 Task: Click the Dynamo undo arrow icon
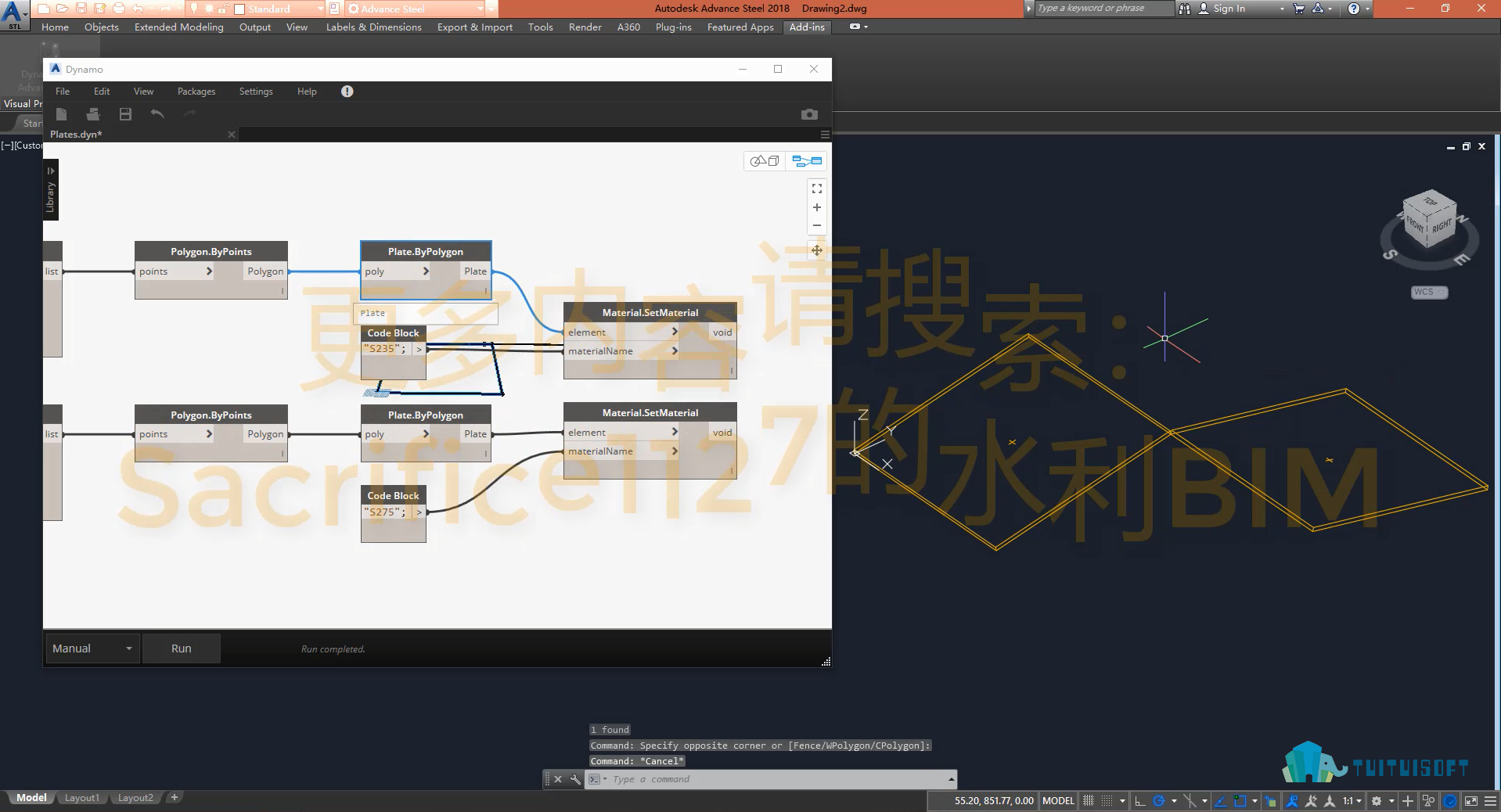pyautogui.click(x=157, y=114)
